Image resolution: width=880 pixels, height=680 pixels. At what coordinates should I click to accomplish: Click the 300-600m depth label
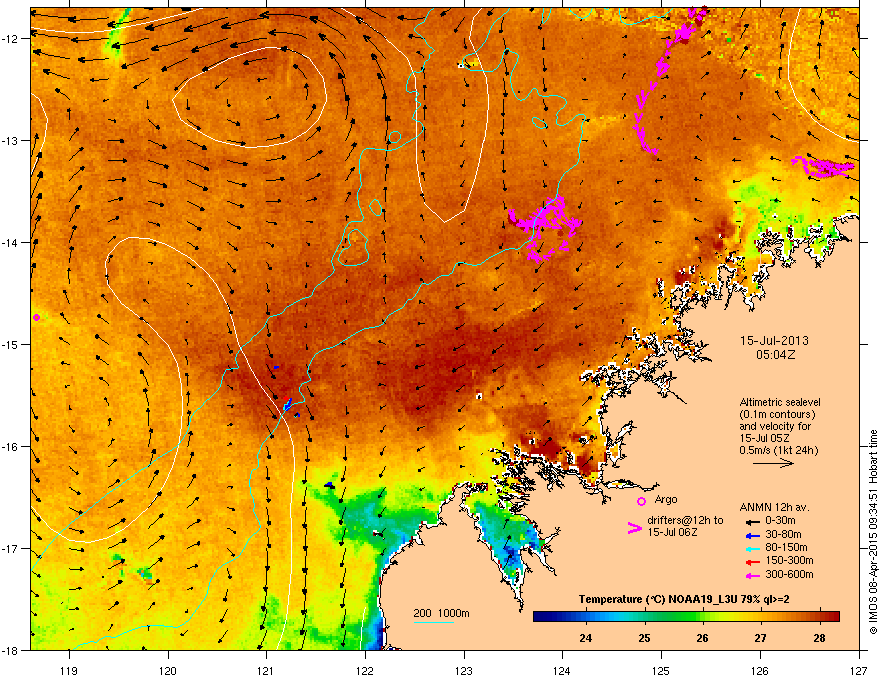pos(789,575)
